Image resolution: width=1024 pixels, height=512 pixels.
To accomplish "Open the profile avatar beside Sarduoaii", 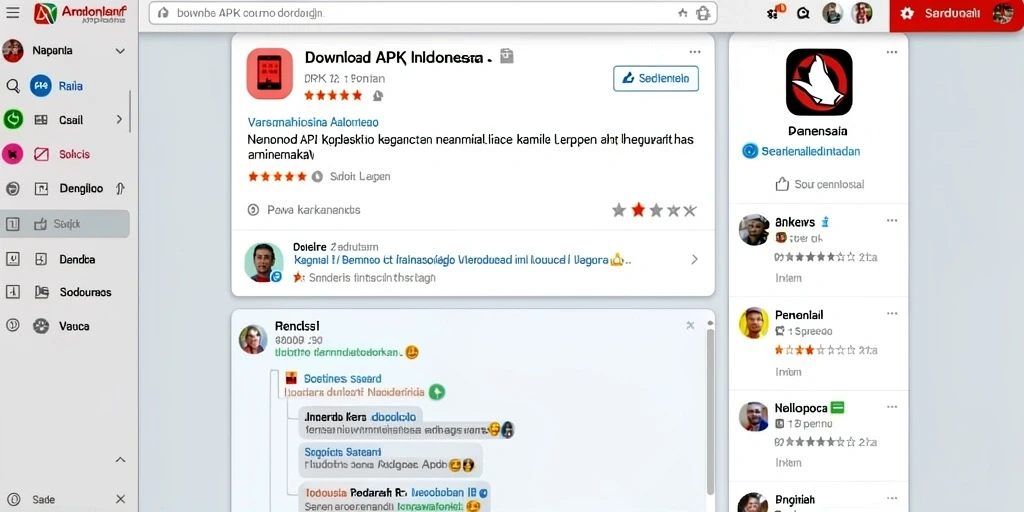I will [1002, 13].
